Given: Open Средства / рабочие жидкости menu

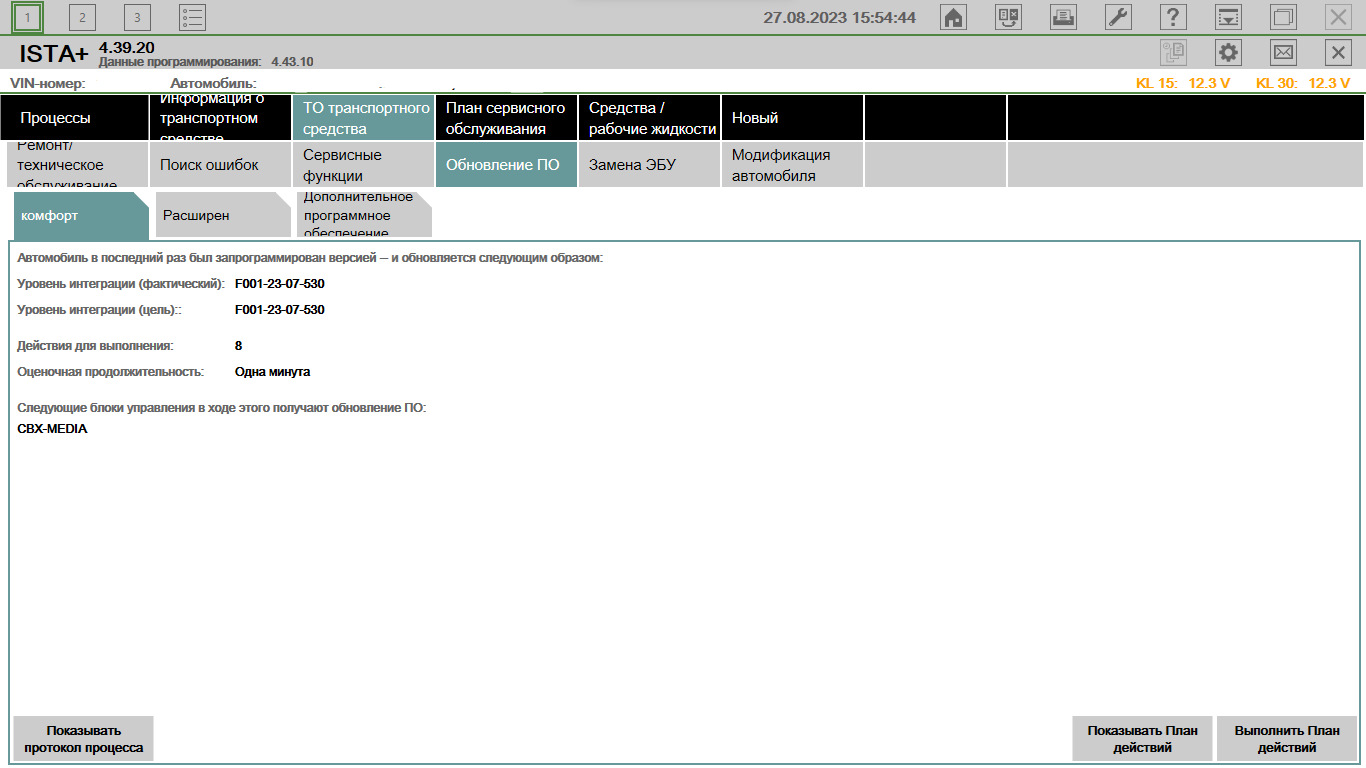Looking at the screenshot, I should pyautogui.click(x=649, y=118).
